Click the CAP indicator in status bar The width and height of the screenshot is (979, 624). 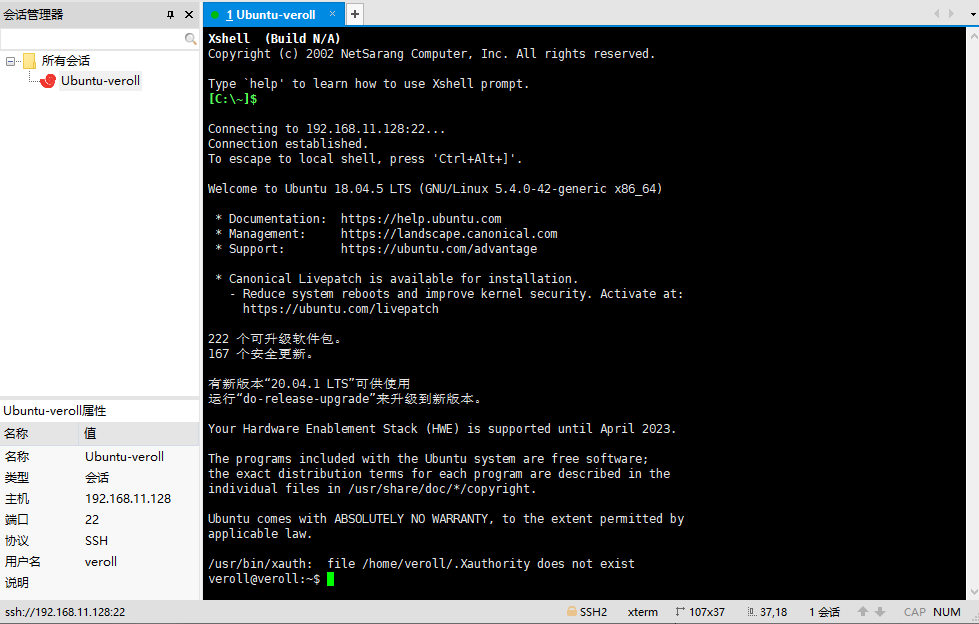915,612
